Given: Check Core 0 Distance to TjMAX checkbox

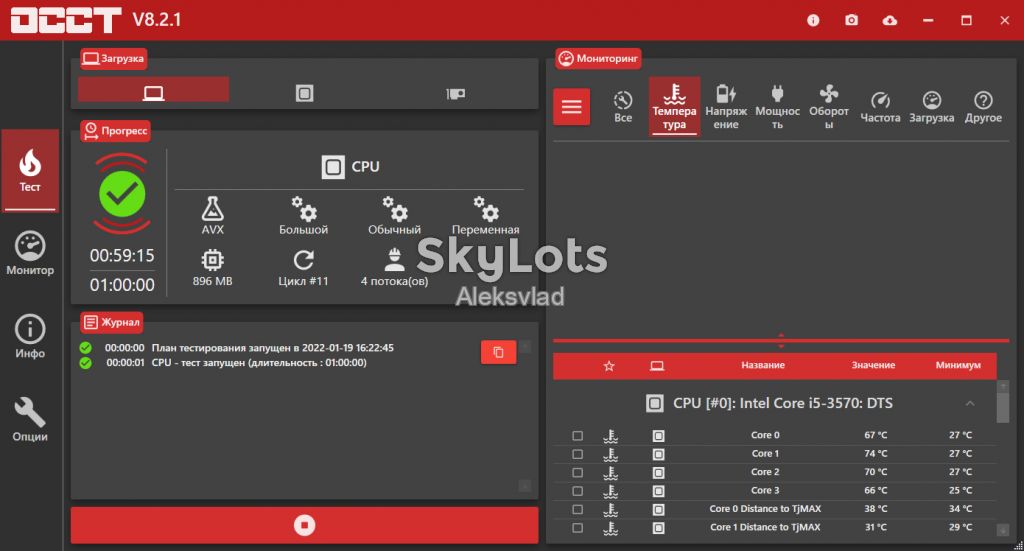Looking at the screenshot, I should click(577, 509).
